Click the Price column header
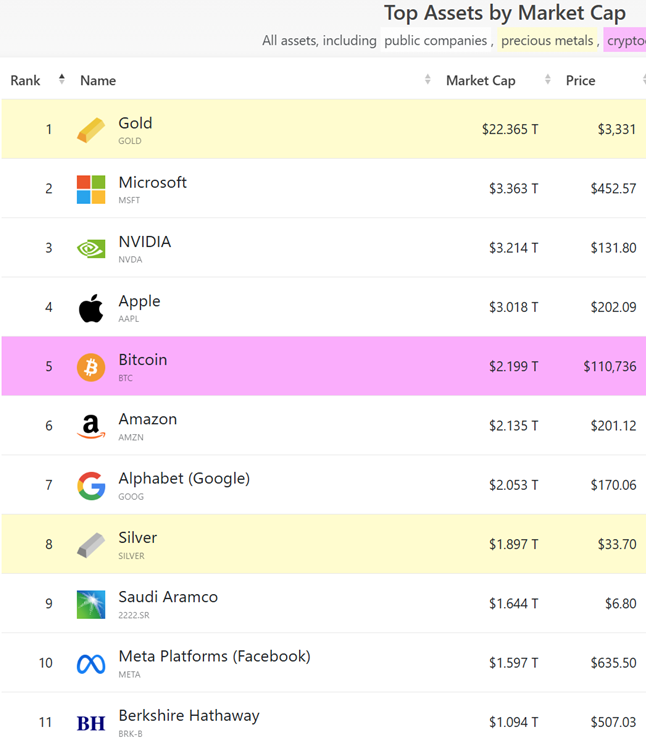The image size is (646, 743). pos(580,81)
